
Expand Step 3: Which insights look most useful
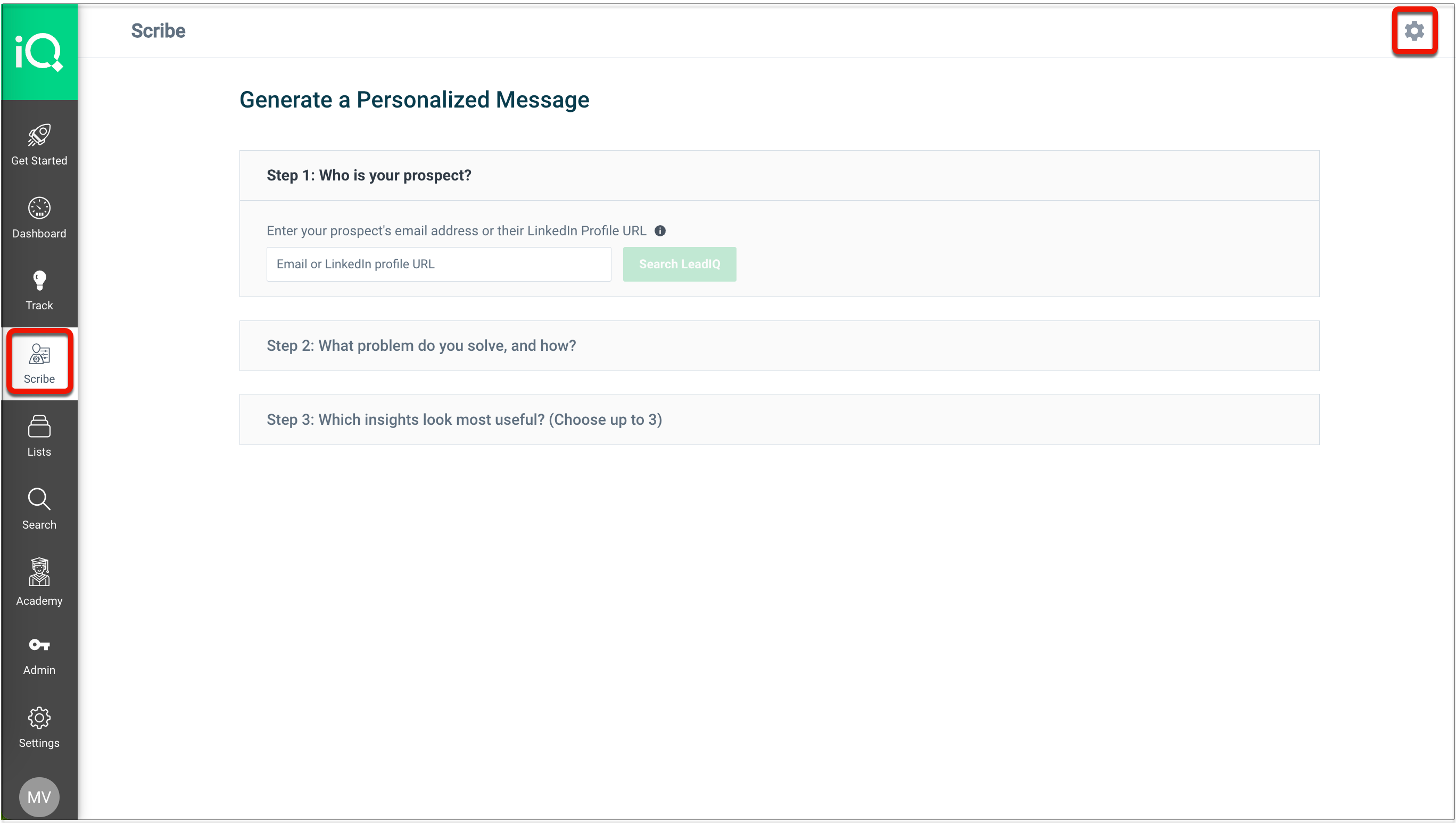click(x=779, y=419)
